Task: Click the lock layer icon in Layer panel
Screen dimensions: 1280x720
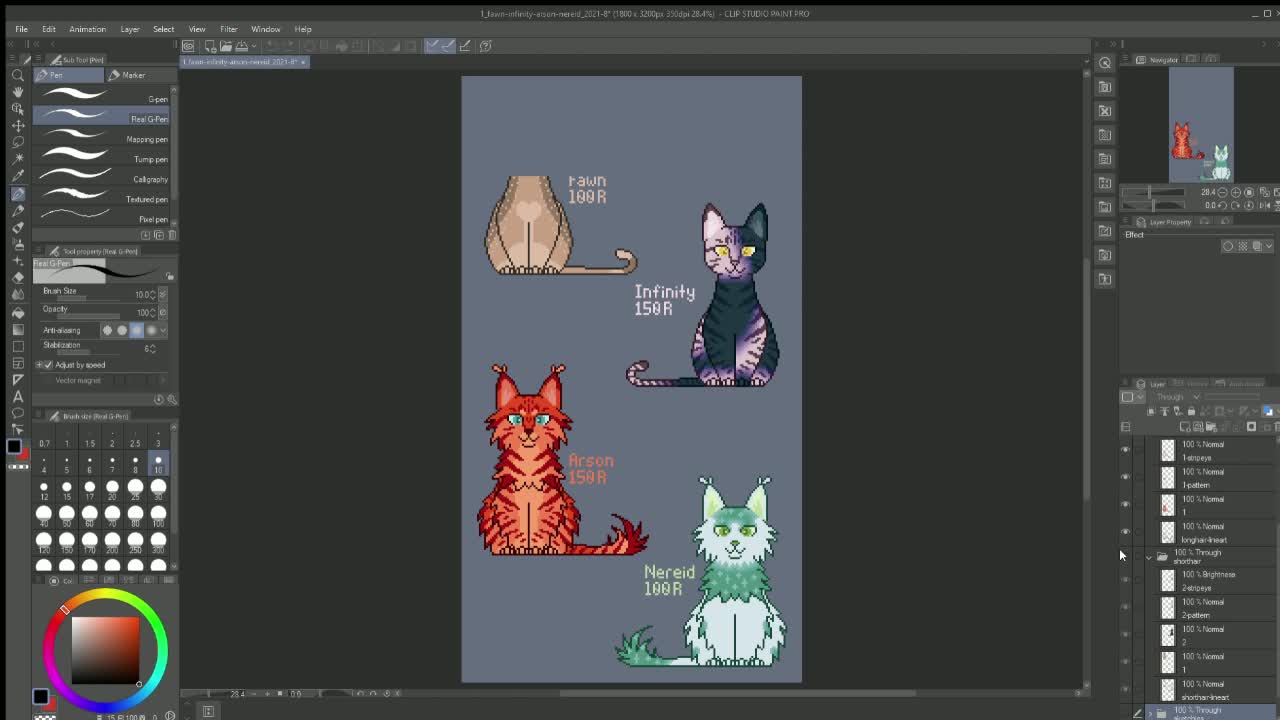Action: click(1191, 412)
